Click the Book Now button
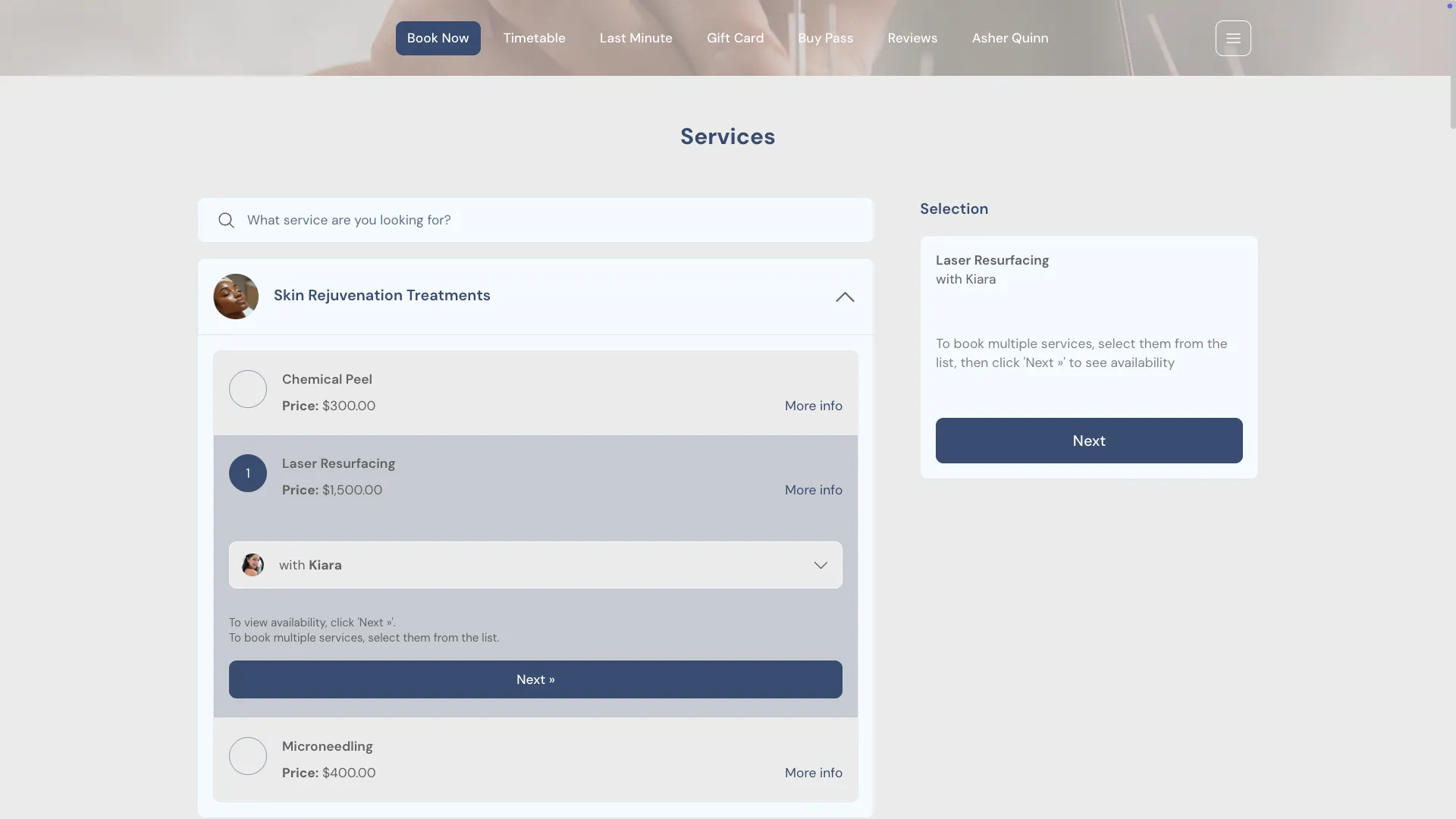Viewport: 1456px width, 819px height. [x=438, y=38]
